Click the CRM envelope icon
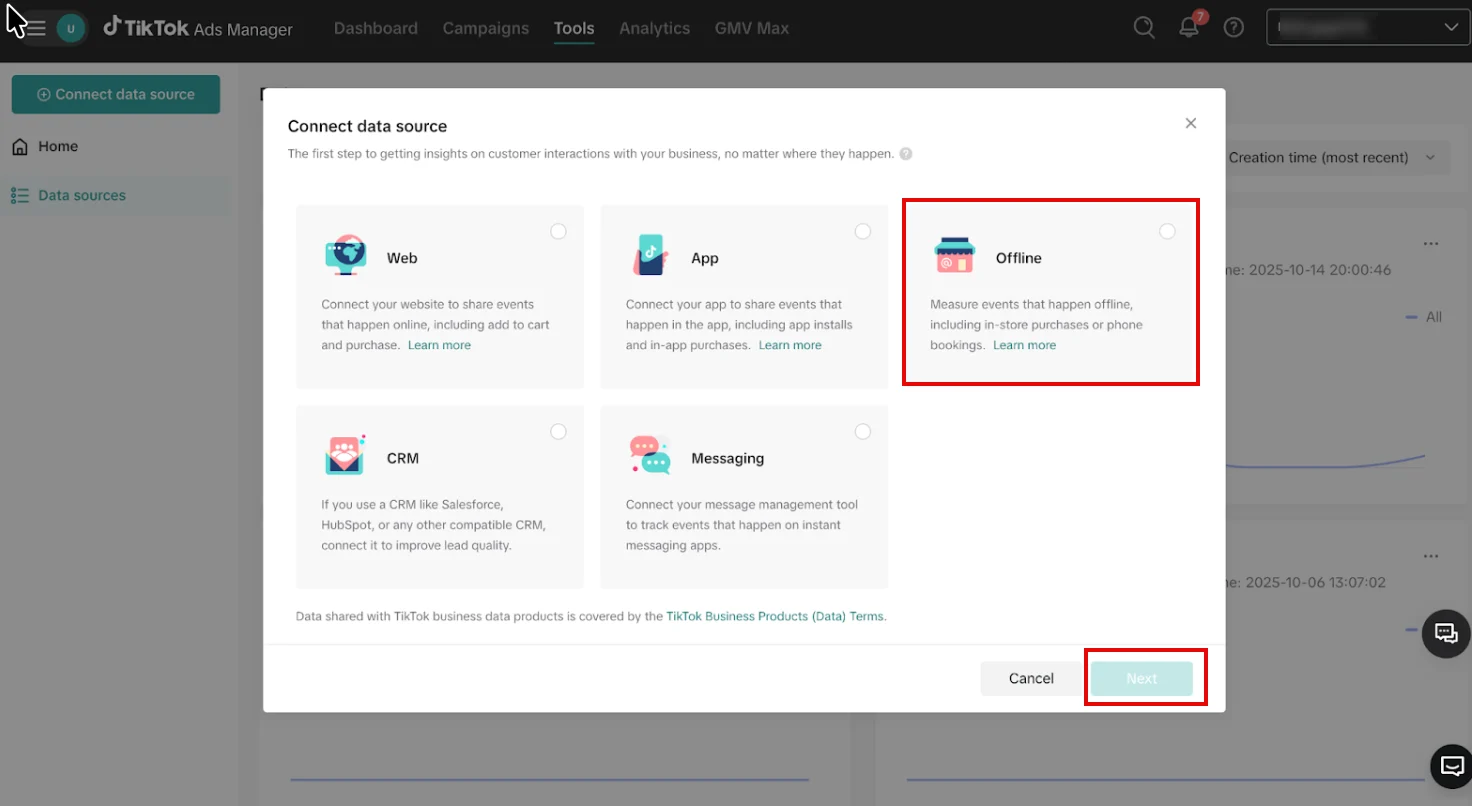 (346, 455)
